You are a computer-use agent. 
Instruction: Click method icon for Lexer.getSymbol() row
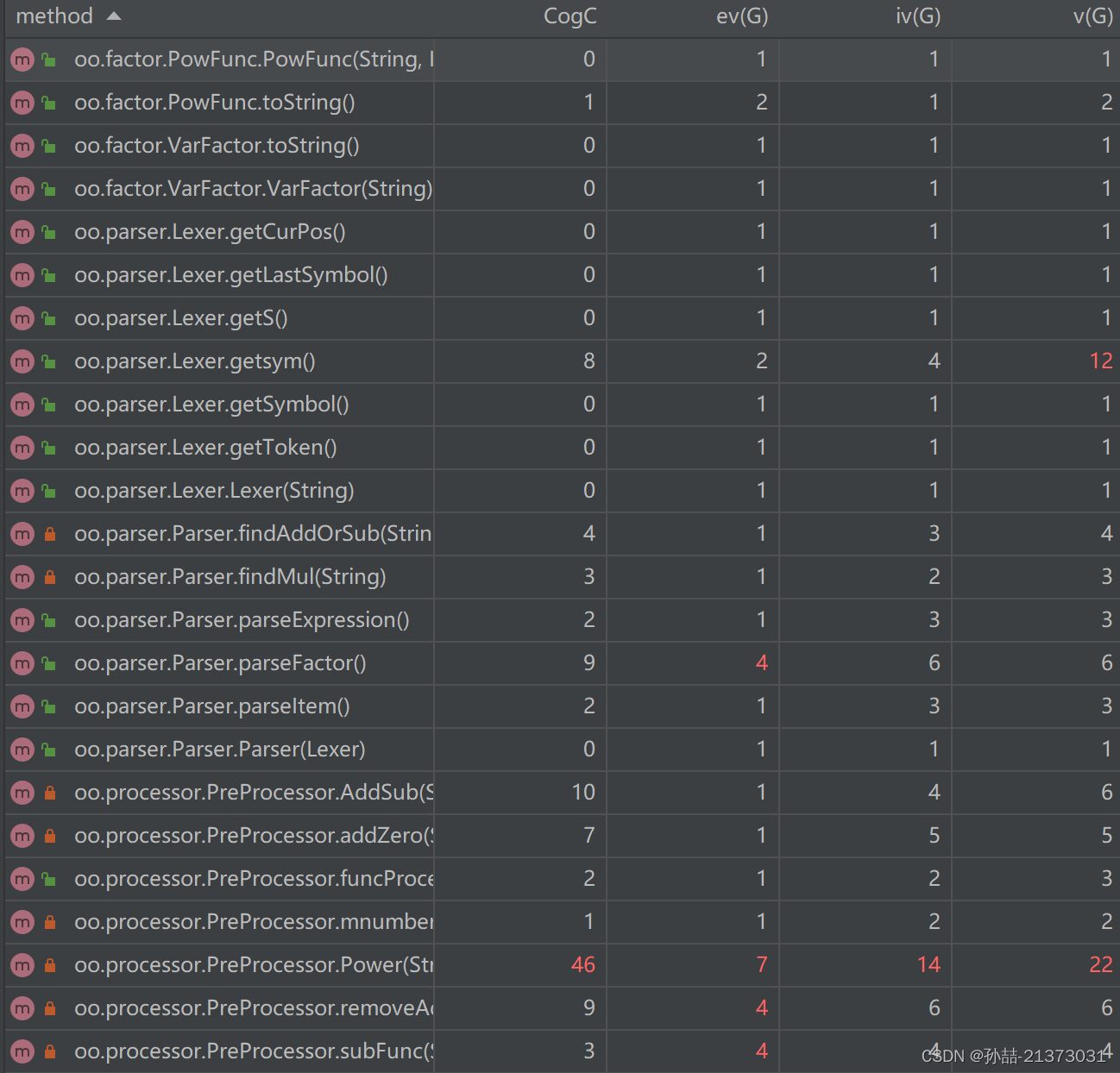click(x=22, y=405)
